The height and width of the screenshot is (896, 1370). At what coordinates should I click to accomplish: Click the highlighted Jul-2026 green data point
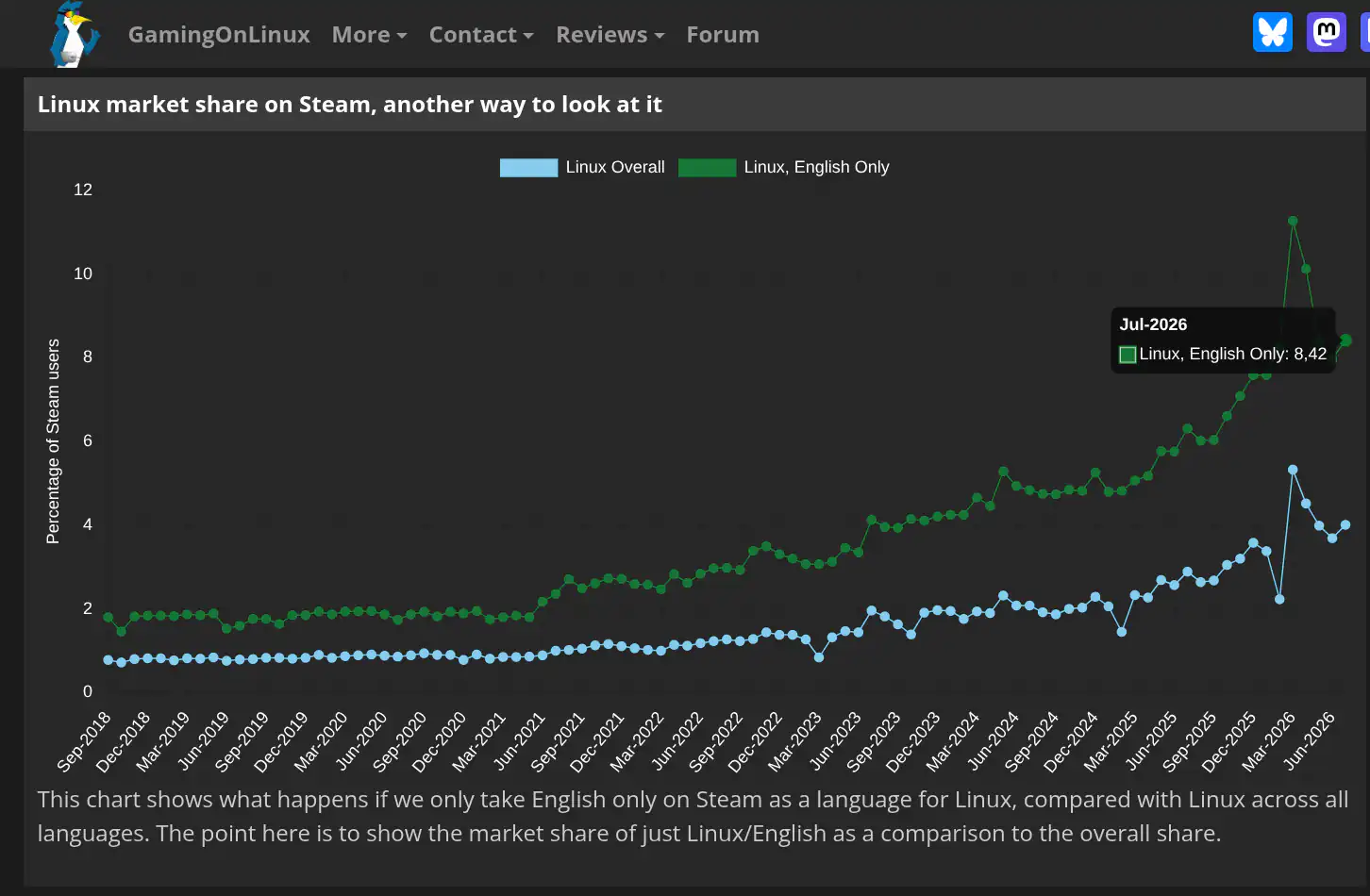click(1345, 340)
